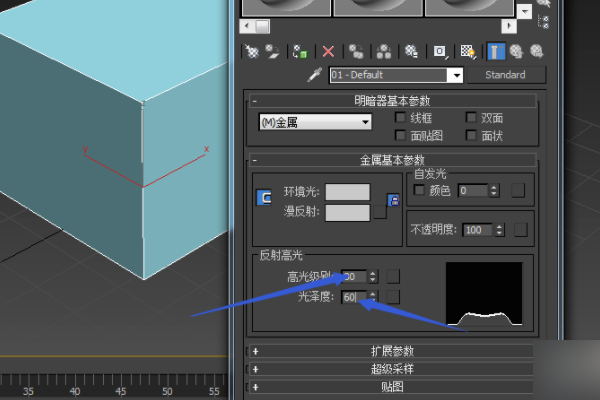This screenshot has width=600, height=400.
Task: Click the 光泽度 spinner arrows
Action: [x=373, y=297]
